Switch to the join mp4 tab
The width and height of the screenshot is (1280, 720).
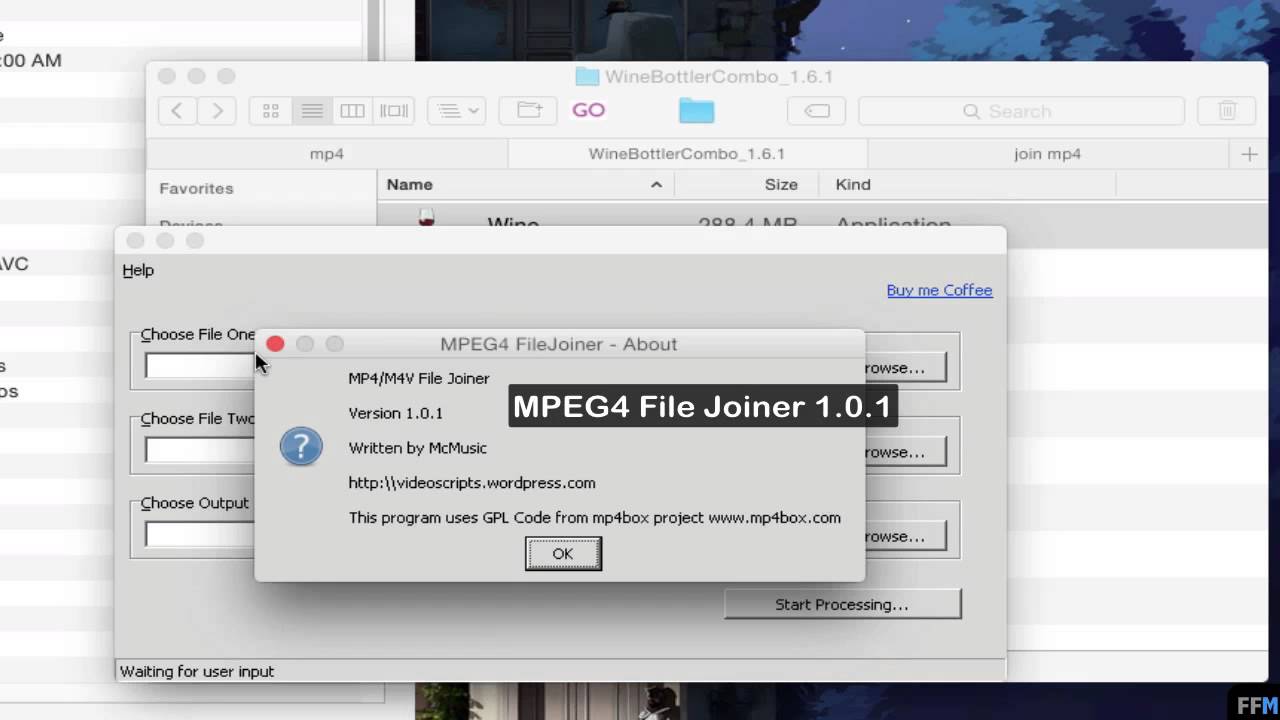(1047, 154)
